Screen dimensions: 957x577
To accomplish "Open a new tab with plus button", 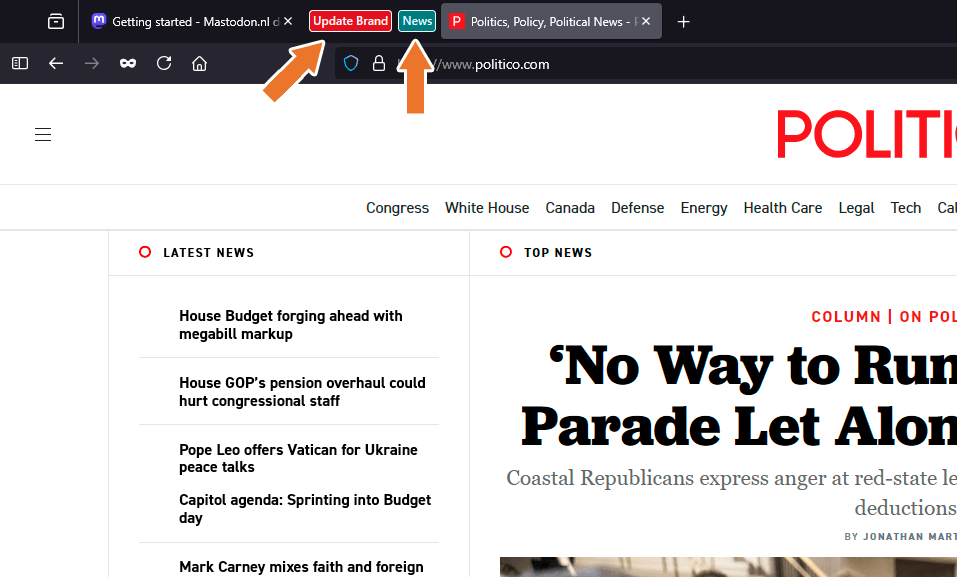I will point(684,21).
